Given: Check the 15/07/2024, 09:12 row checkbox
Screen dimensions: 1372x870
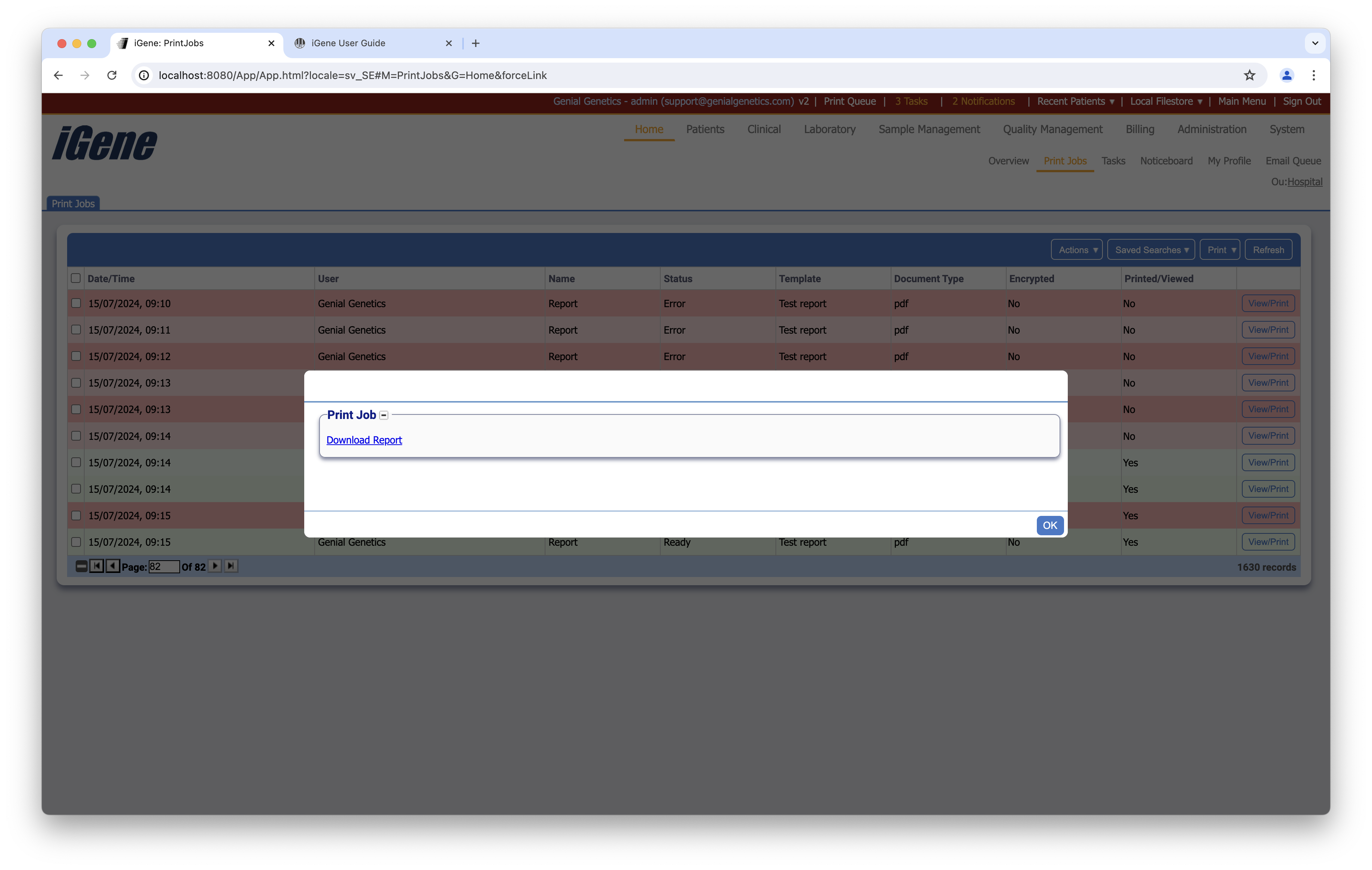Looking at the screenshot, I should coord(76,356).
